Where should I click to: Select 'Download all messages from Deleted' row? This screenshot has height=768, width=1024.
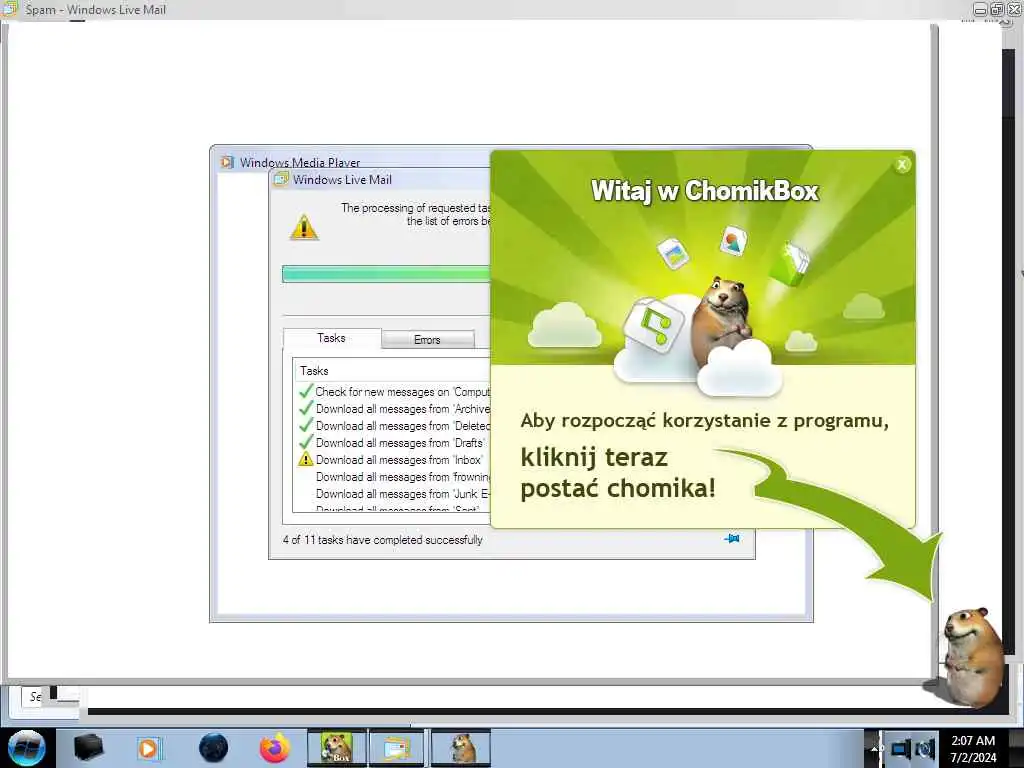coord(394,426)
